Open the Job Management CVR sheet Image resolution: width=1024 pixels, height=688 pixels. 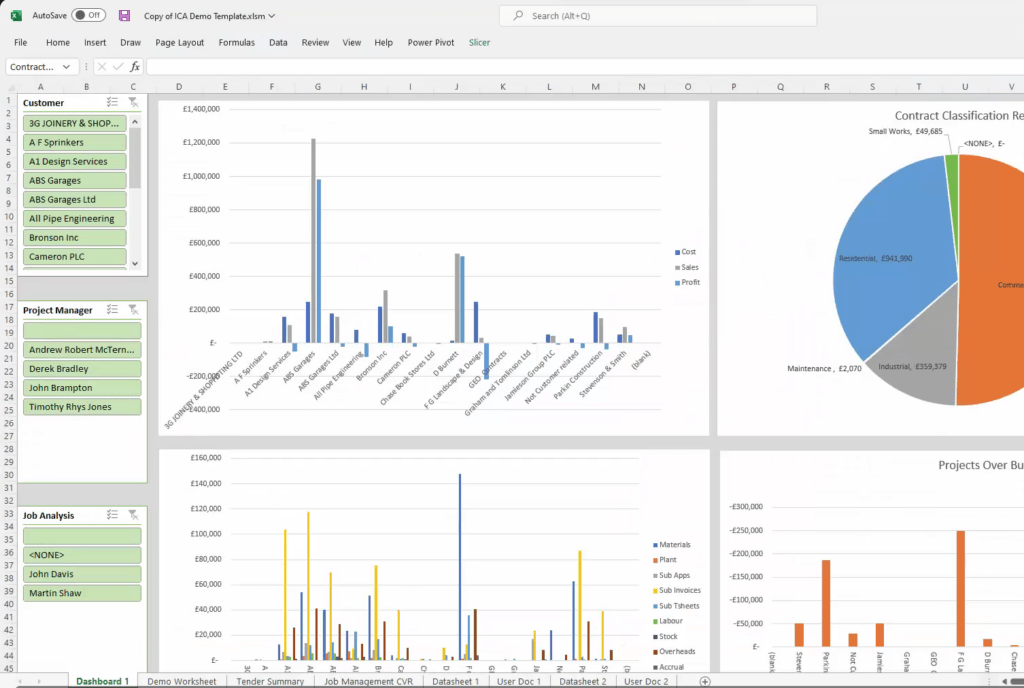coord(368,681)
